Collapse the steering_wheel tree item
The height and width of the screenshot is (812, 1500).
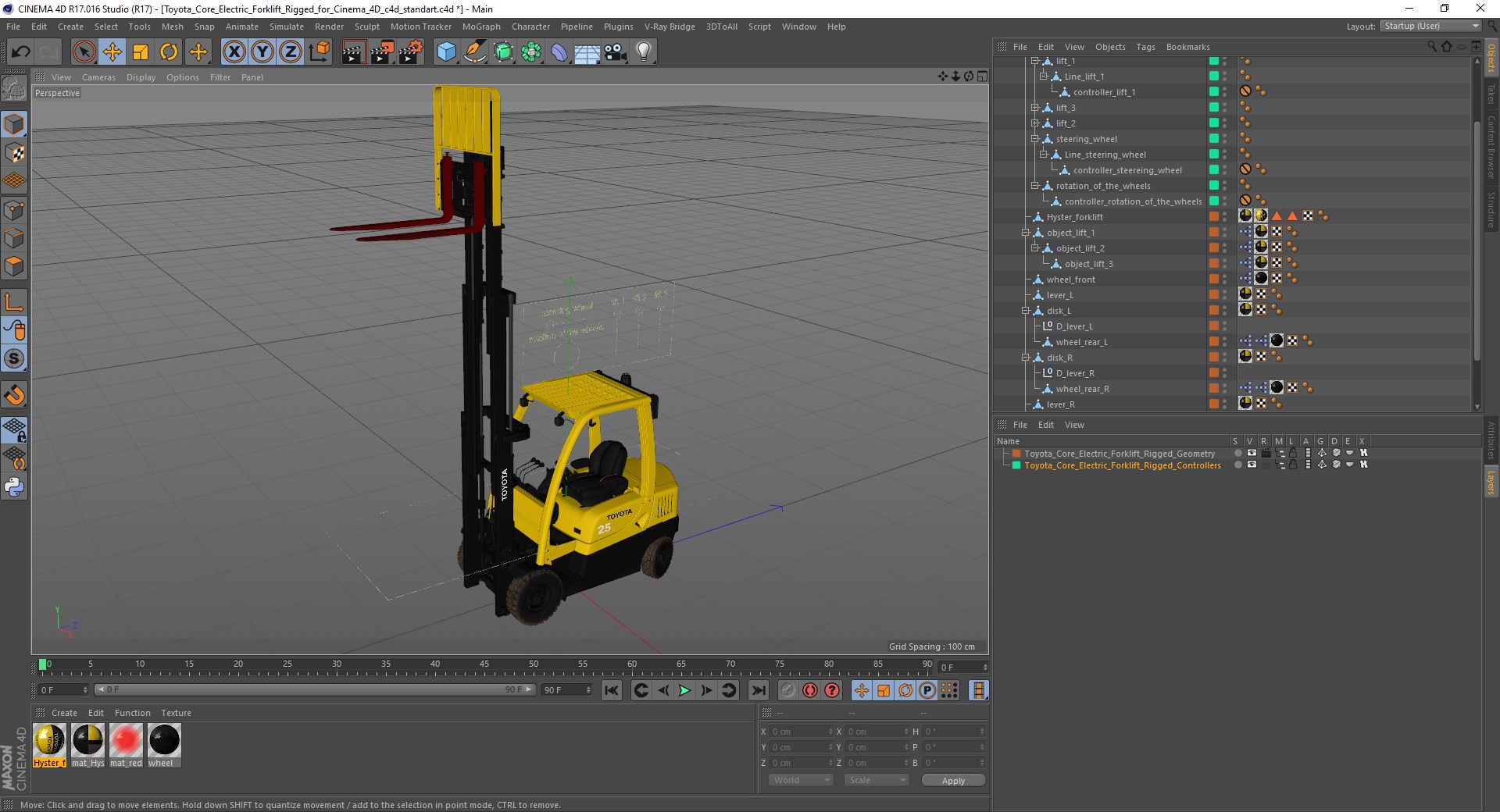1034,139
